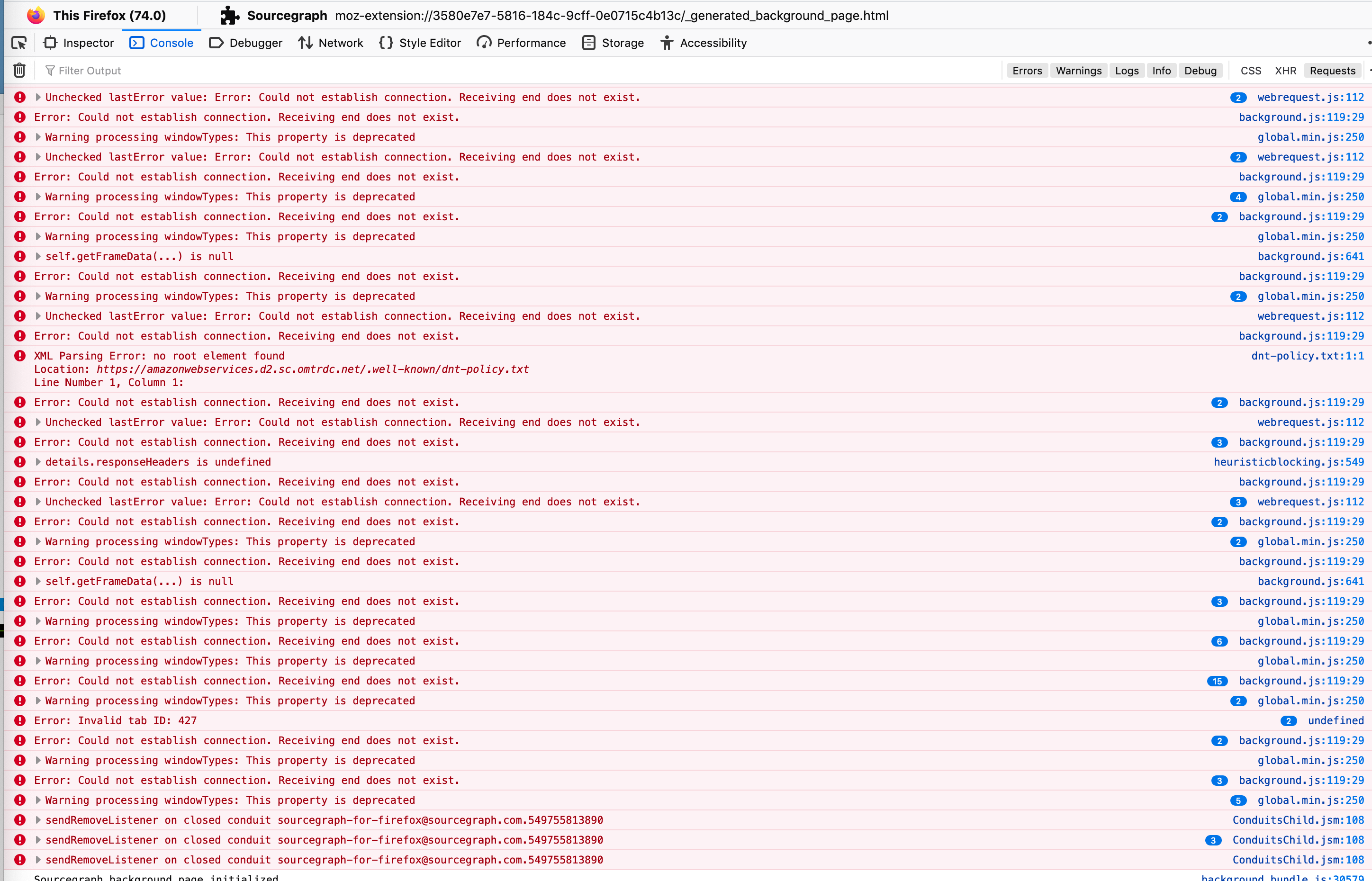Click error icon beside Invalid tab ID
This screenshot has width=1372, height=881.
20,720
